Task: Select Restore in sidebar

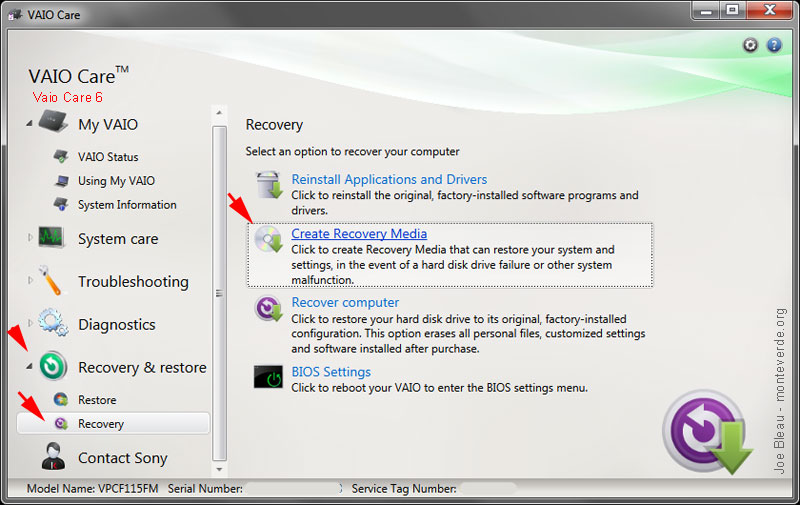Action: click(x=97, y=400)
